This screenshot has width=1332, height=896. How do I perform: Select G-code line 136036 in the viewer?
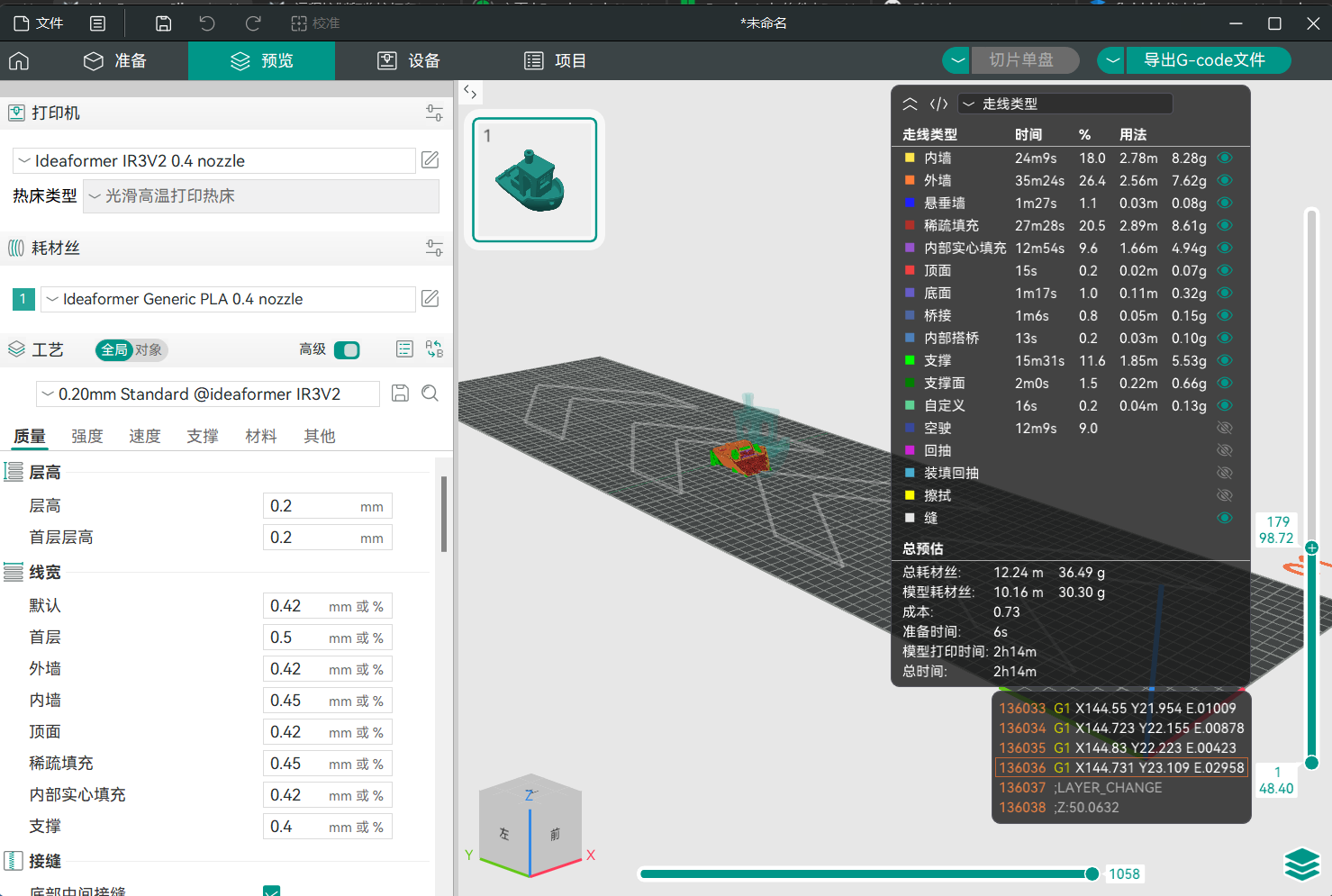coord(1121,767)
